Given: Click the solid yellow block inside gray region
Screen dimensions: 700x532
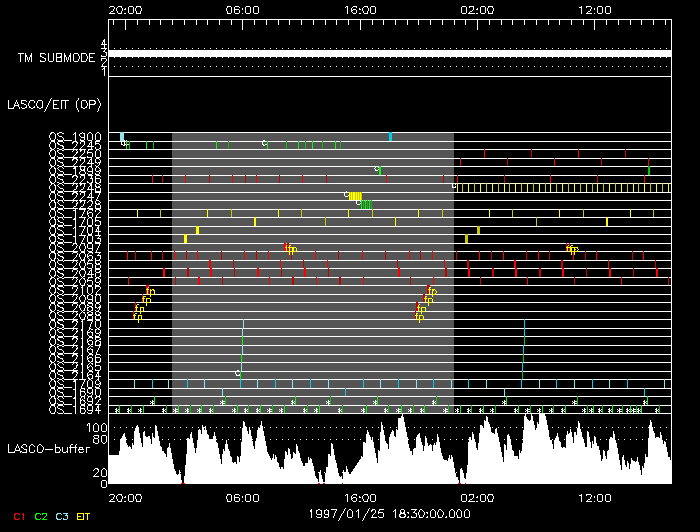Looking at the screenshot, I should [355, 195].
